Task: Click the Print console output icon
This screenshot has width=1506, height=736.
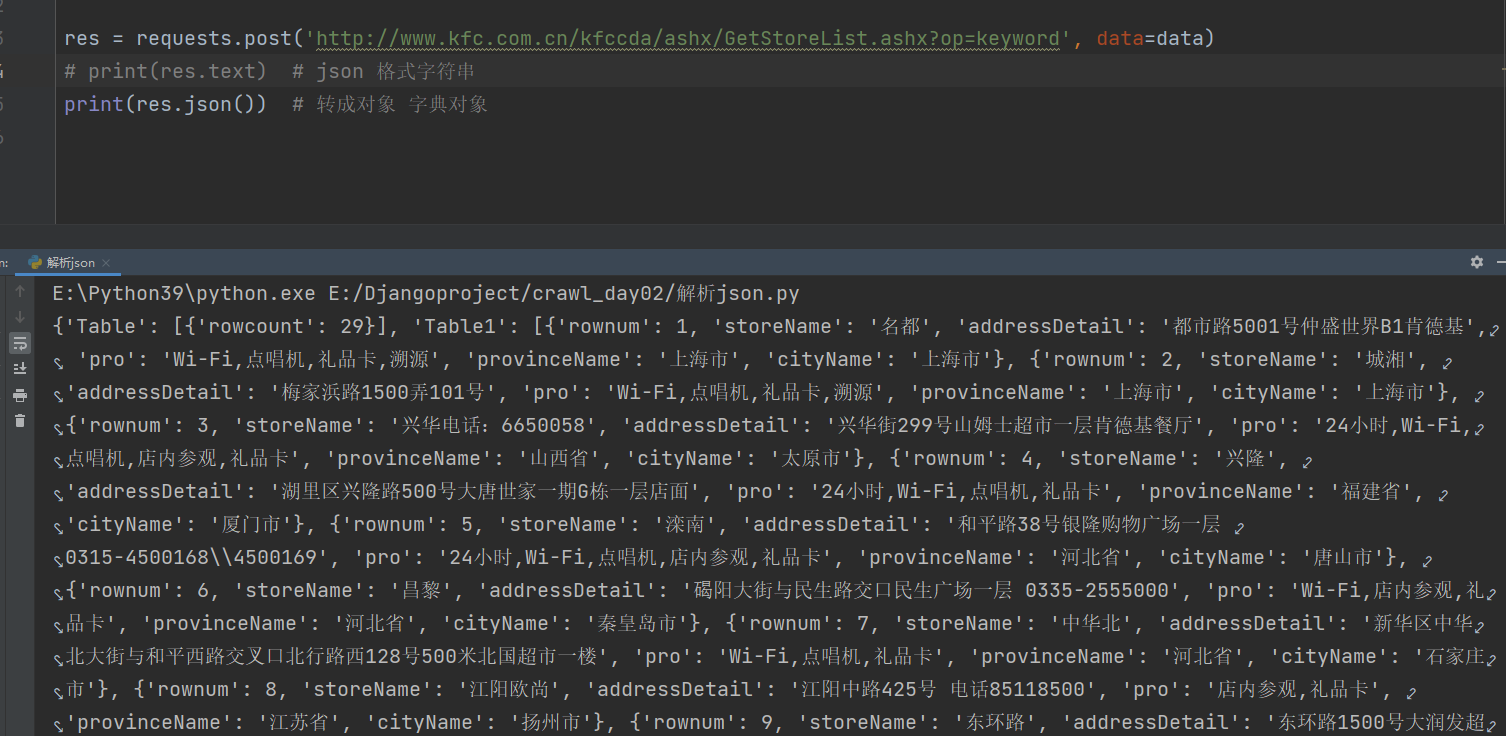Action: [19, 395]
